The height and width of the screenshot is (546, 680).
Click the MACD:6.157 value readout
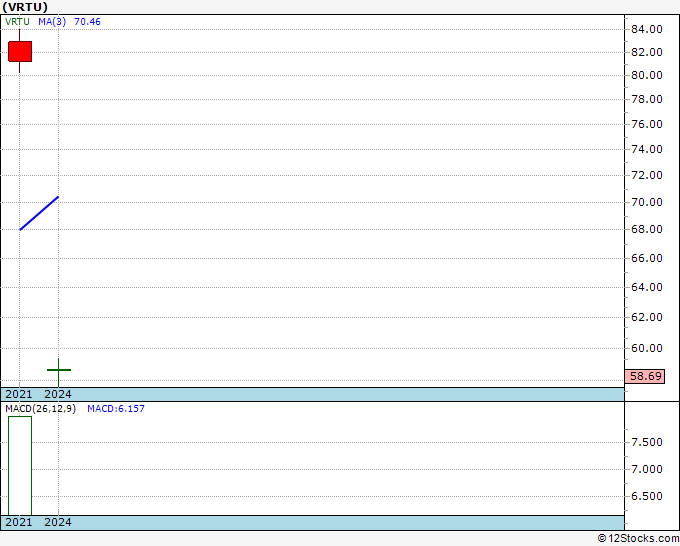[116, 409]
